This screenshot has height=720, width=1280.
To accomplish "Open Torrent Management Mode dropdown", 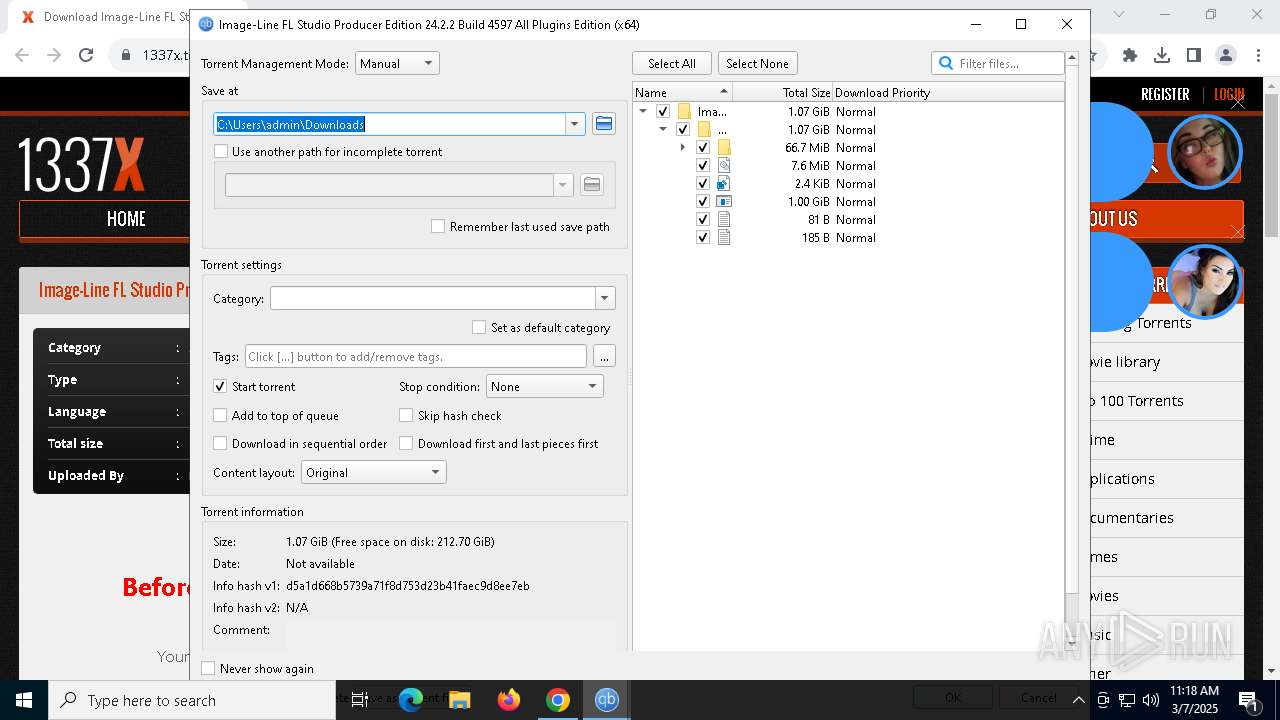I will point(397,64).
